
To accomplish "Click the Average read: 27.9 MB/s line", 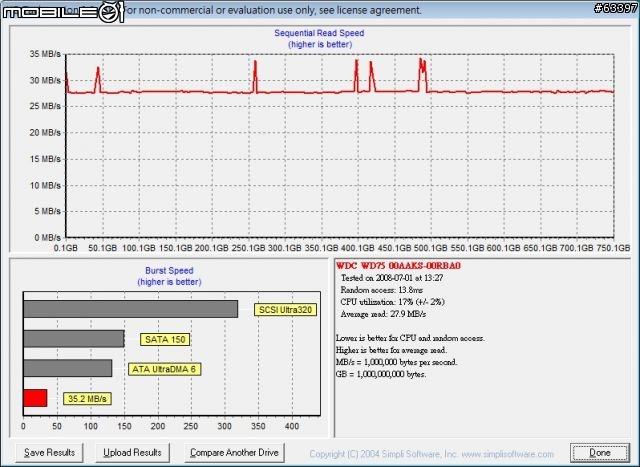I will (383, 314).
